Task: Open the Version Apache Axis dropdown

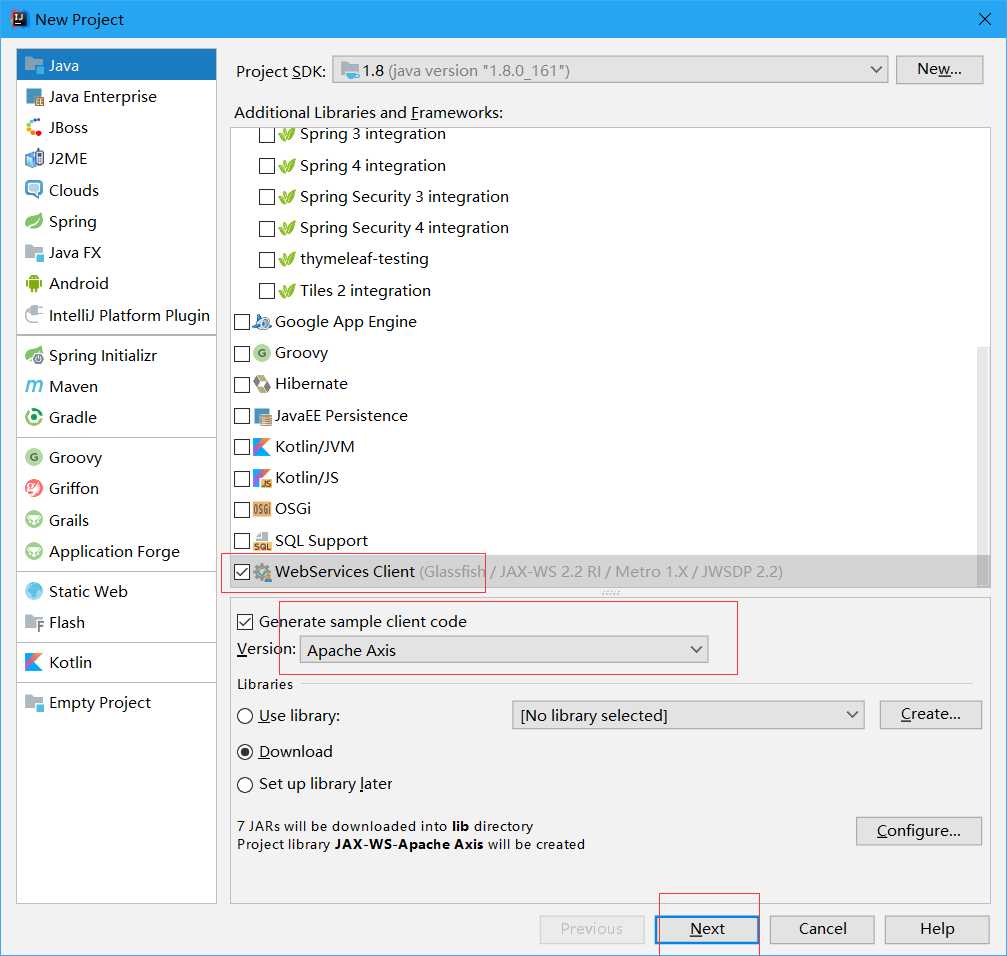Action: tap(504, 650)
